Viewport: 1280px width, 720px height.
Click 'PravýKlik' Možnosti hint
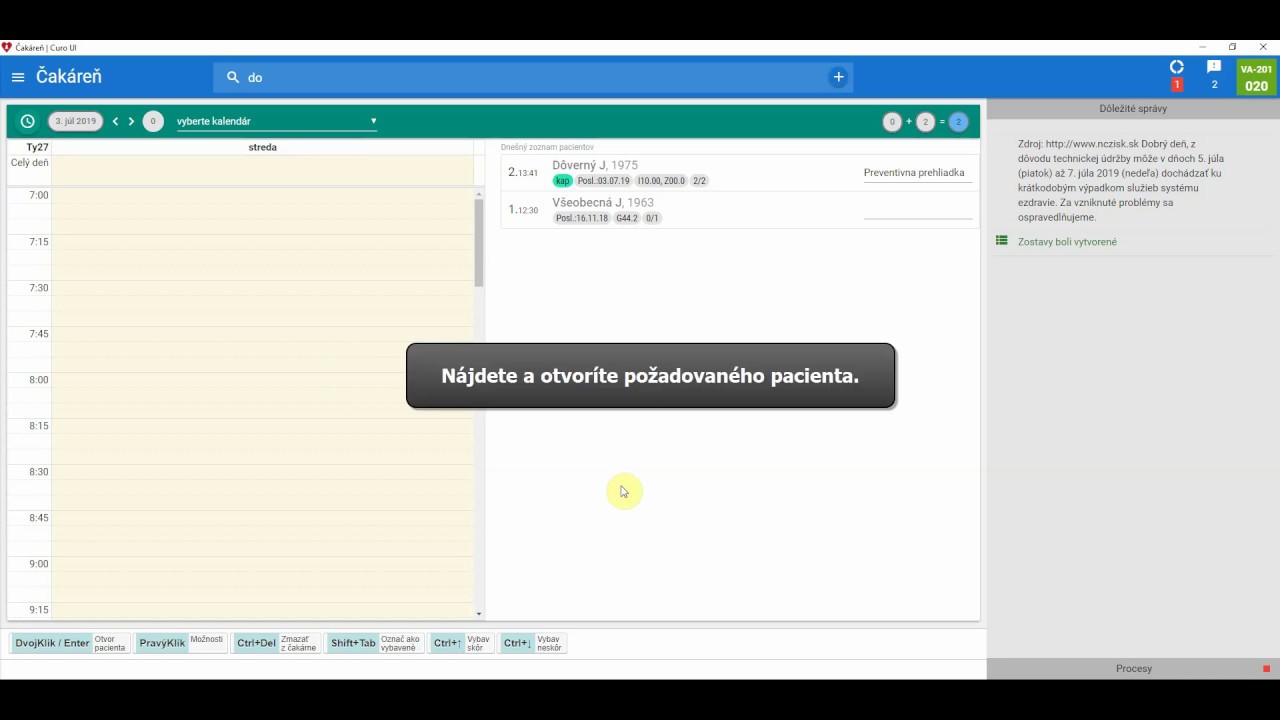pyautogui.click(x=180, y=643)
